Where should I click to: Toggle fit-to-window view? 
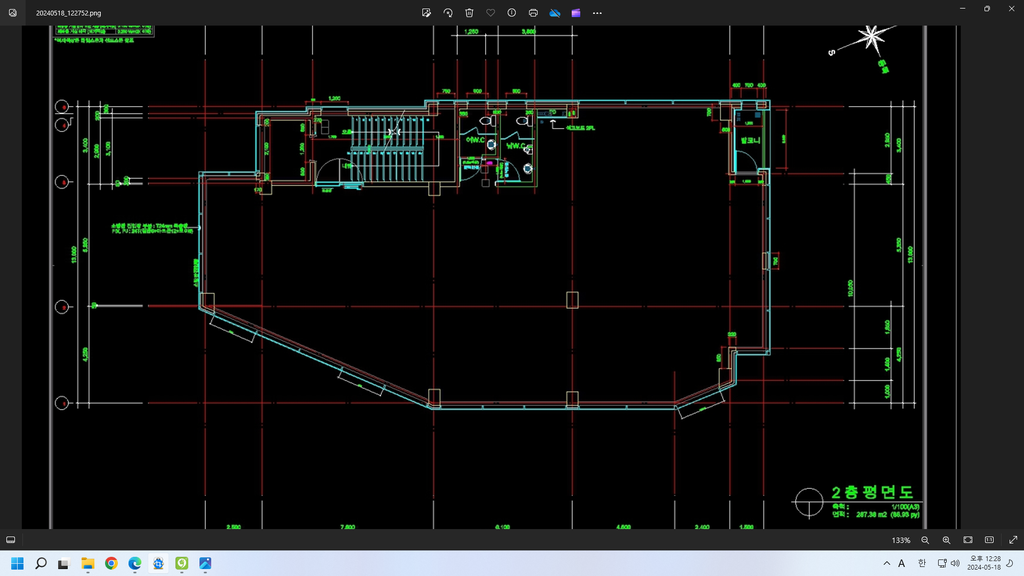tap(968, 540)
